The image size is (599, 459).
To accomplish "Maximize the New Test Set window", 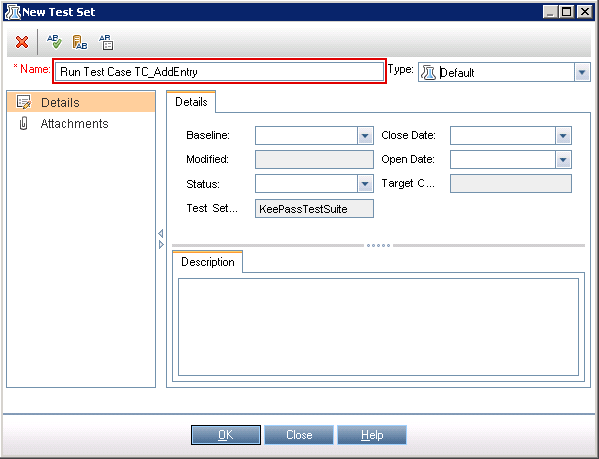I will click(x=567, y=12).
